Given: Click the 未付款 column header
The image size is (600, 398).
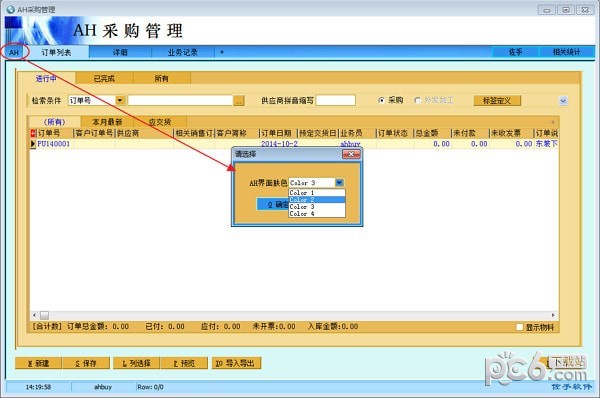Looking at the screenshot, I should coord(470,133).
